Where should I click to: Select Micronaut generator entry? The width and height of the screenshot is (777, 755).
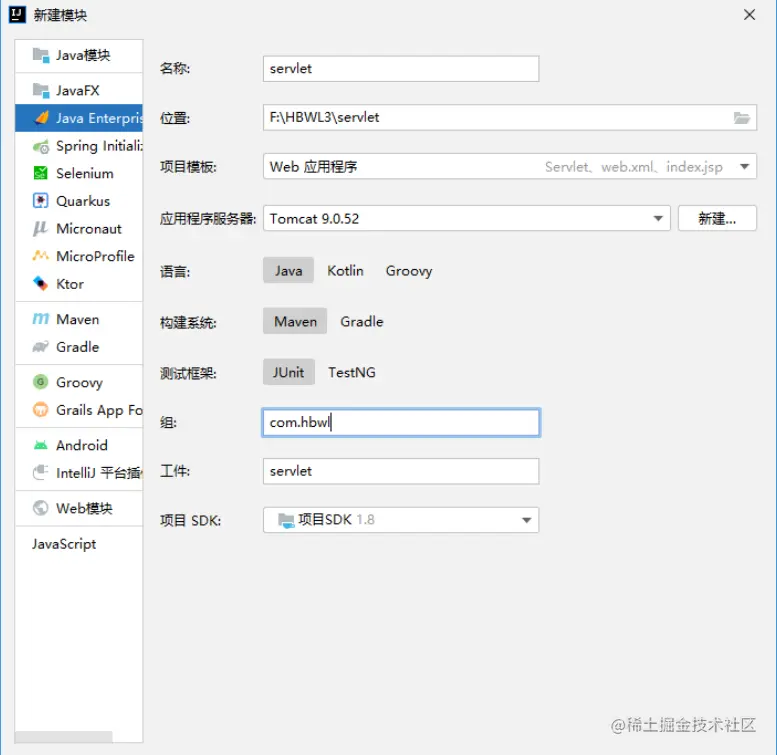click(79, 229)
